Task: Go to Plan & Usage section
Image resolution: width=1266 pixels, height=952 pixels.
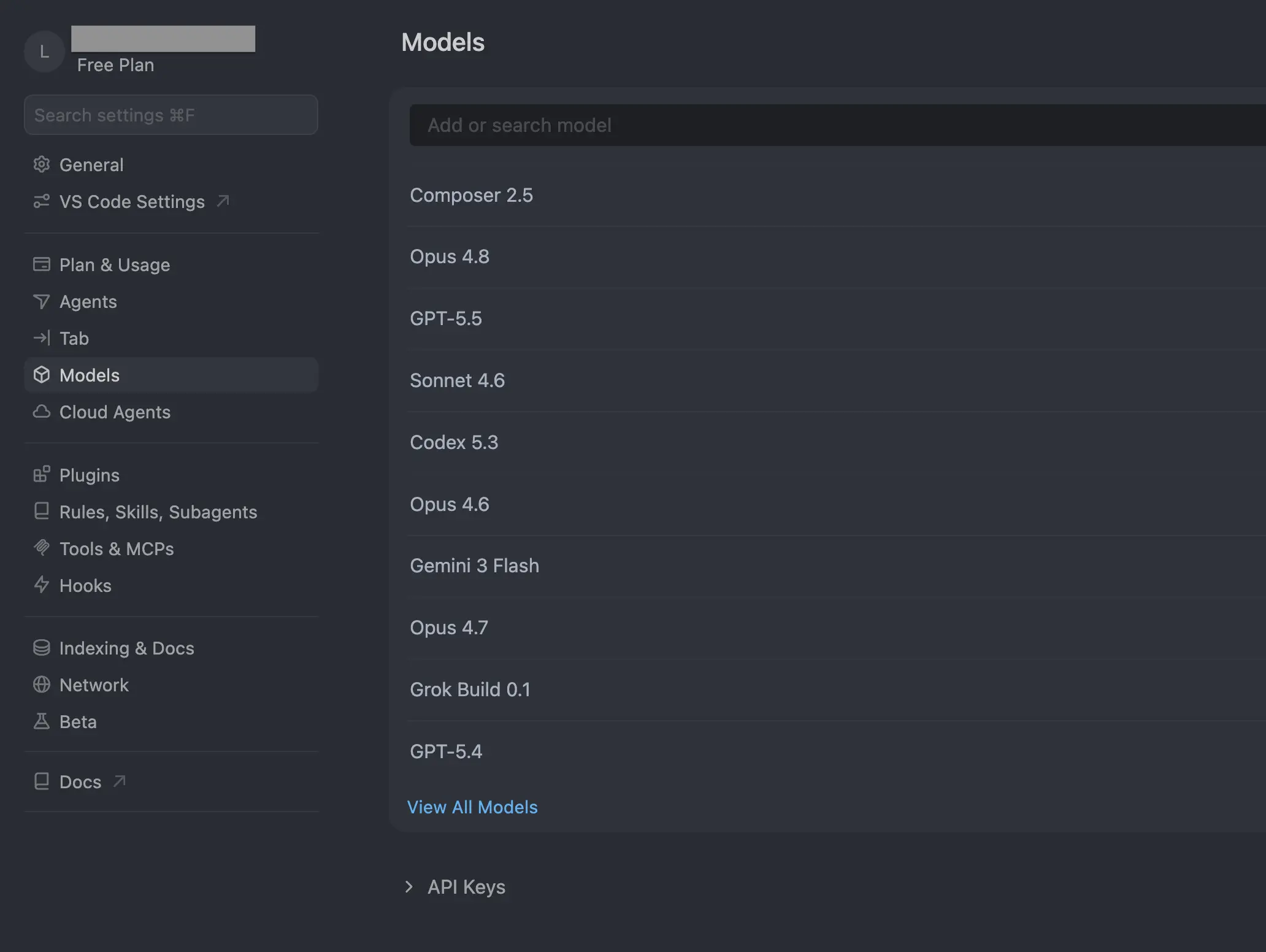Action: tap(171, 264)
